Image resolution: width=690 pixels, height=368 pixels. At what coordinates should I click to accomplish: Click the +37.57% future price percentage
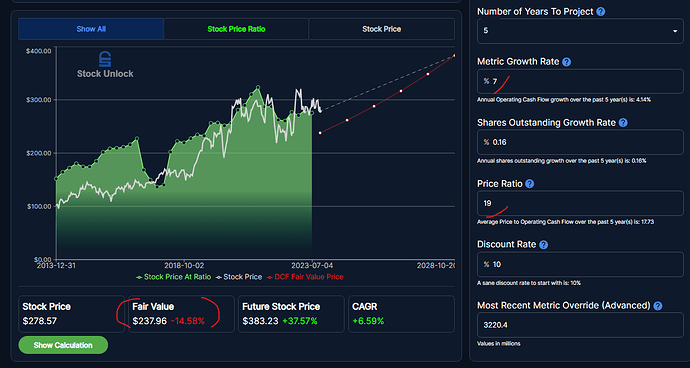point(300,321)
